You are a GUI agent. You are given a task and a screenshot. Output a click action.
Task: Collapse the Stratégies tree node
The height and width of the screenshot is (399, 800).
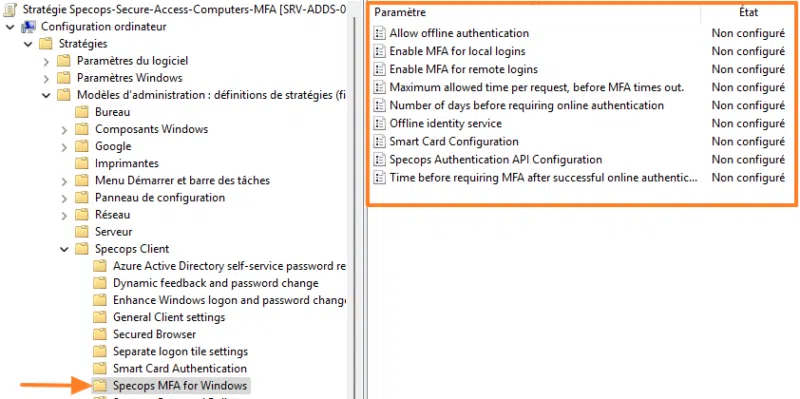coord(28,44)
